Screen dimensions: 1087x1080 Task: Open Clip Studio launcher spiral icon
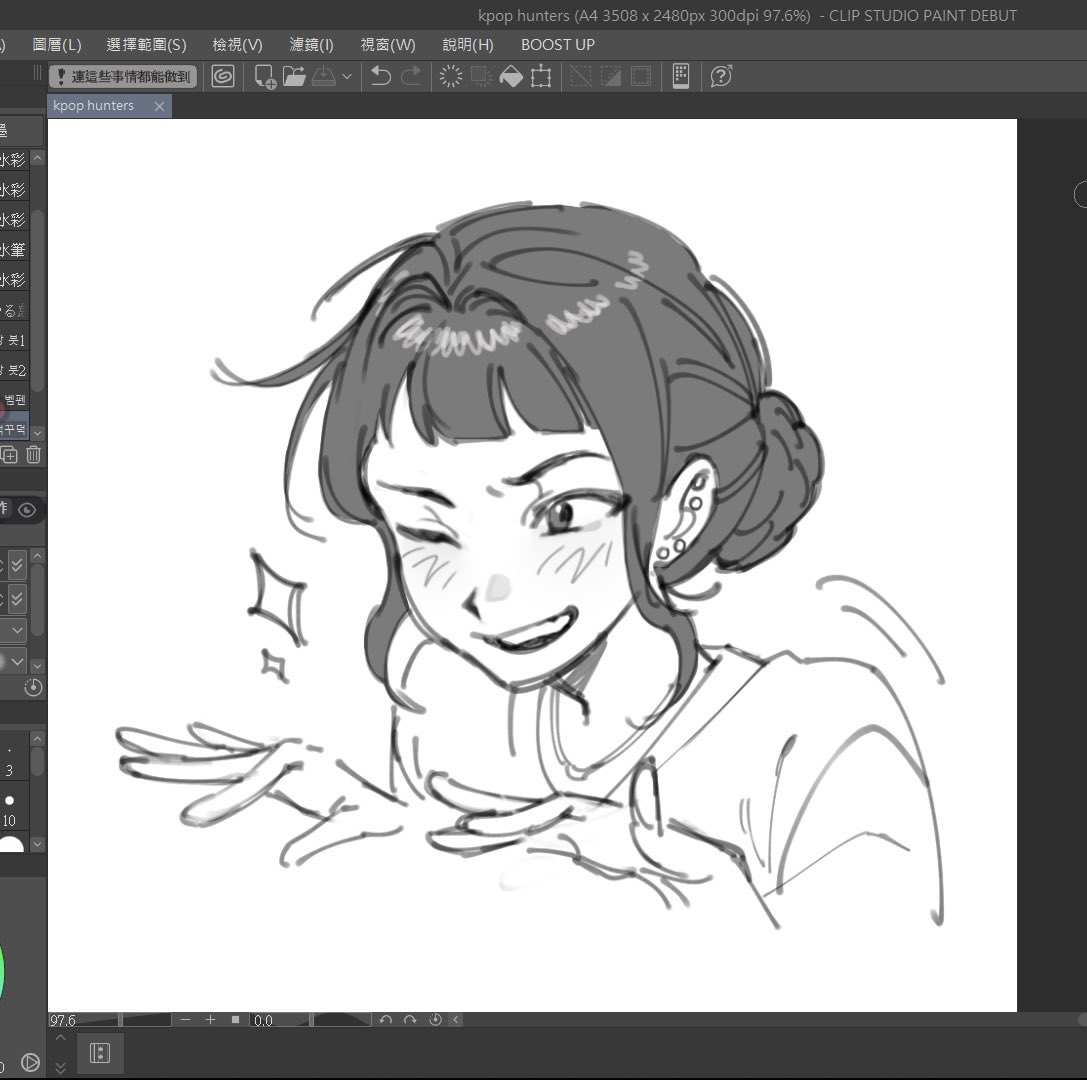pos(223,76)
